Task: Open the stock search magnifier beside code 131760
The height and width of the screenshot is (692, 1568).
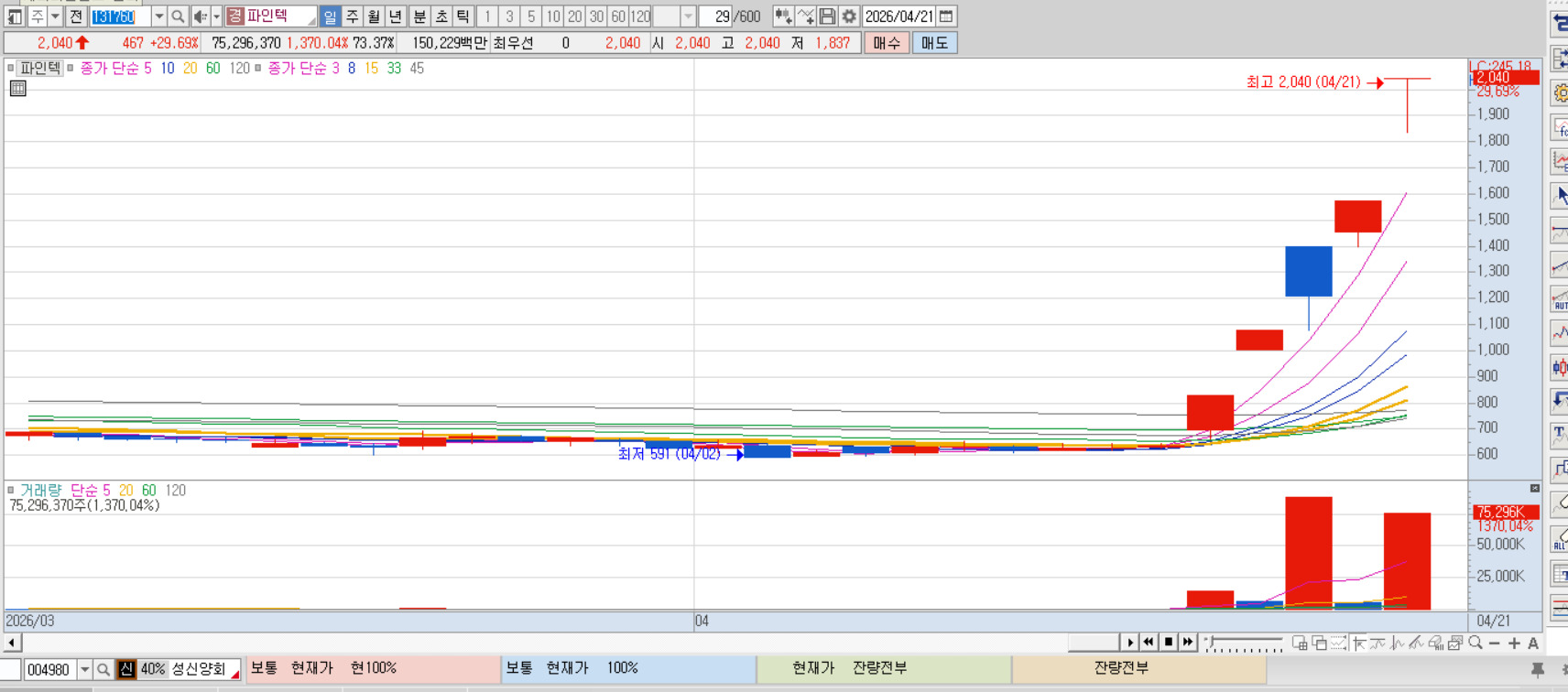Action: pos(179,16)
